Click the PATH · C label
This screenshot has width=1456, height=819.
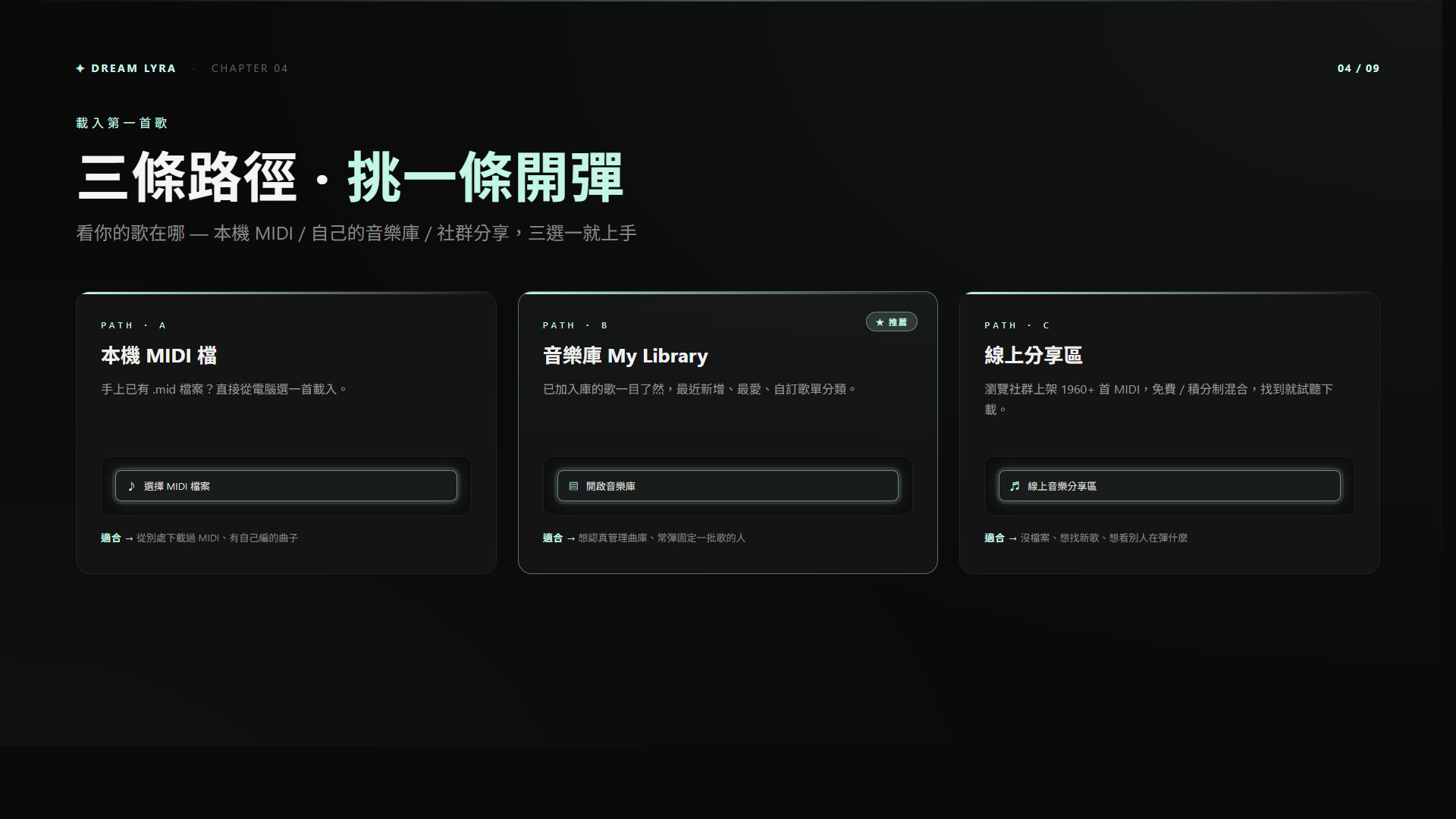pyautogui.click(x=1017, y=325)
